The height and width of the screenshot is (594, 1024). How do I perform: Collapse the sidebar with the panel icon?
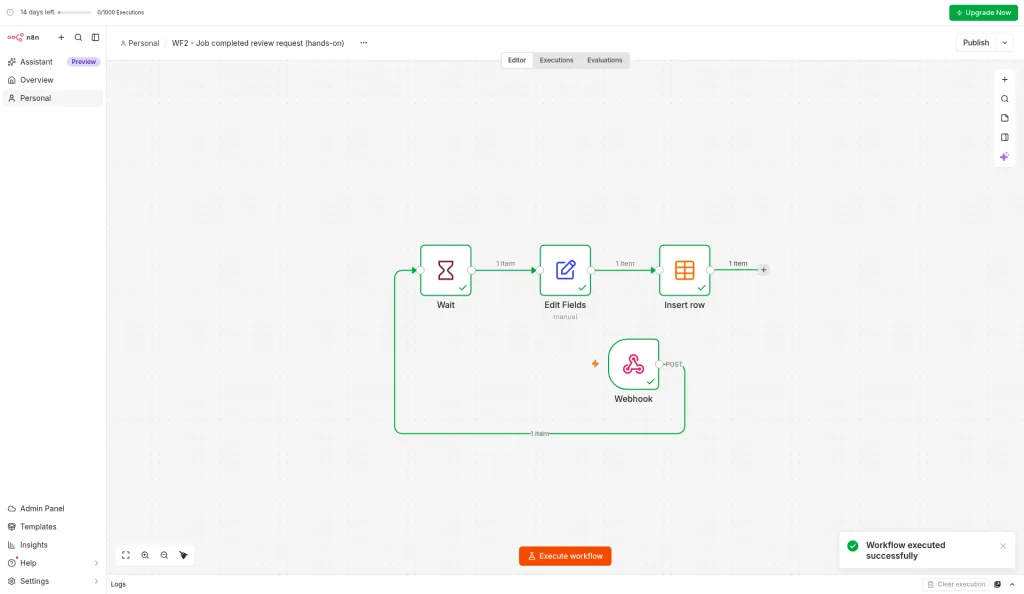coord(95,38)
